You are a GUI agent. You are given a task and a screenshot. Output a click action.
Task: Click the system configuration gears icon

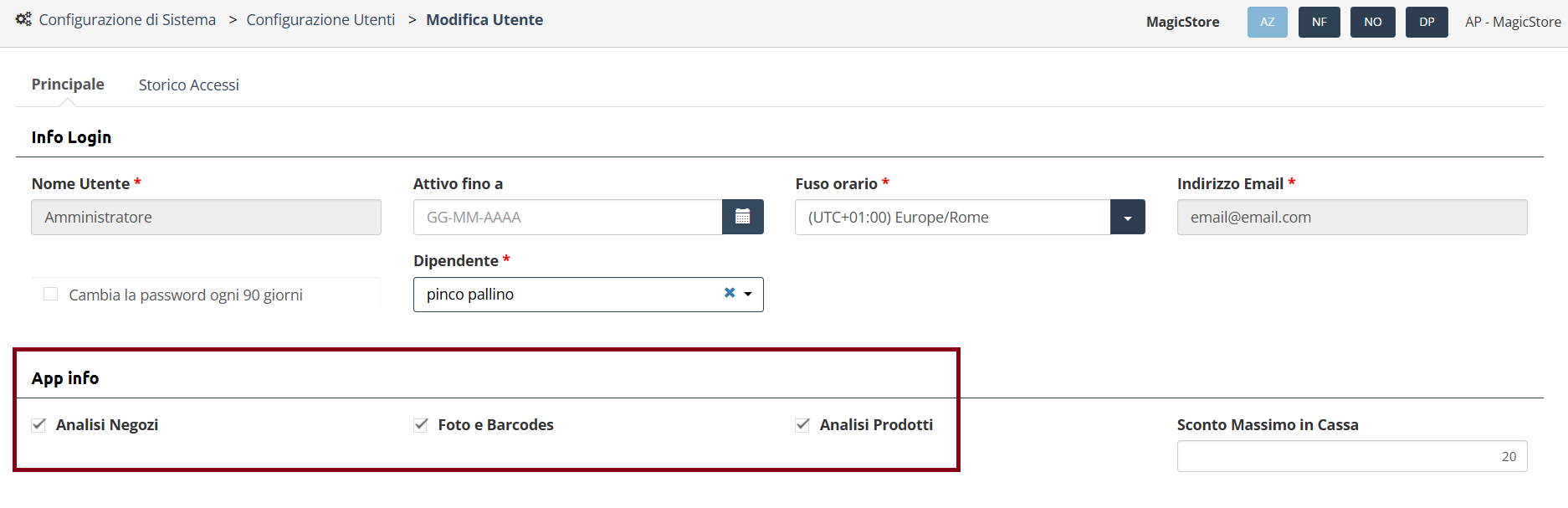click(23, 19)
